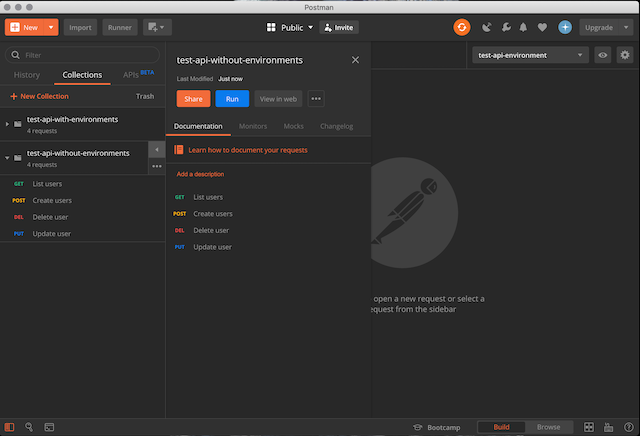Click the Import button
This screenshot has height=436, width=640.
click(x=80, y=27)
